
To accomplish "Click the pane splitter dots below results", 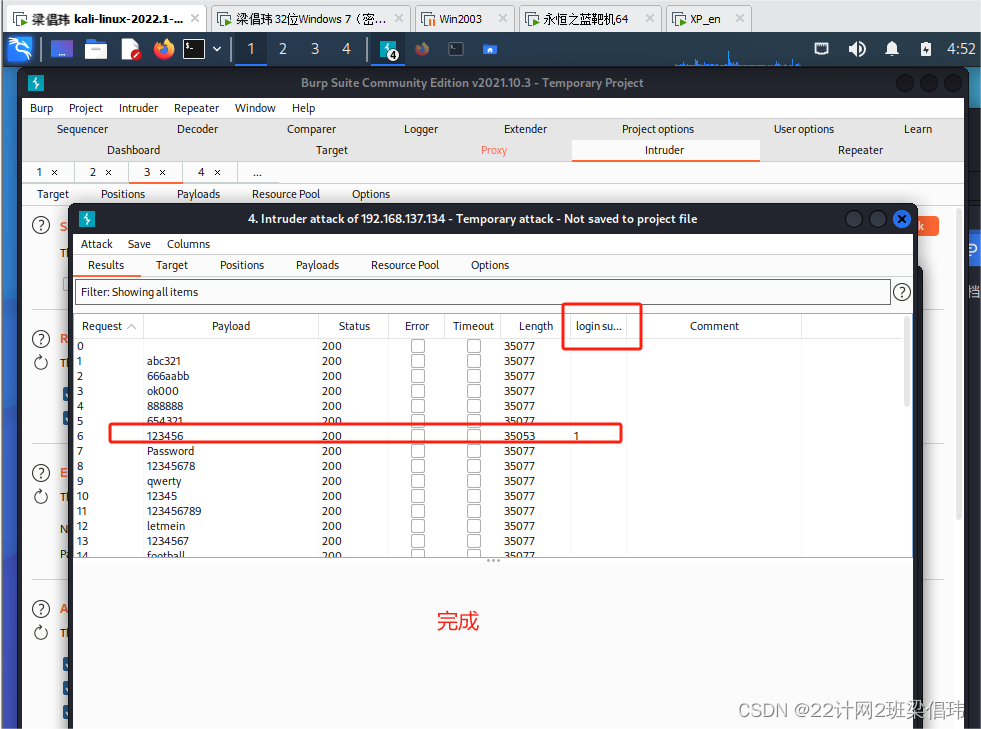I will click(493, 561).
